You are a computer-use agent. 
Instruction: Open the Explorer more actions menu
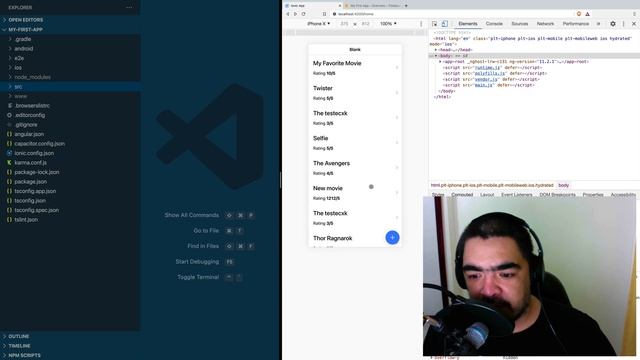click(x=129, y=7)
